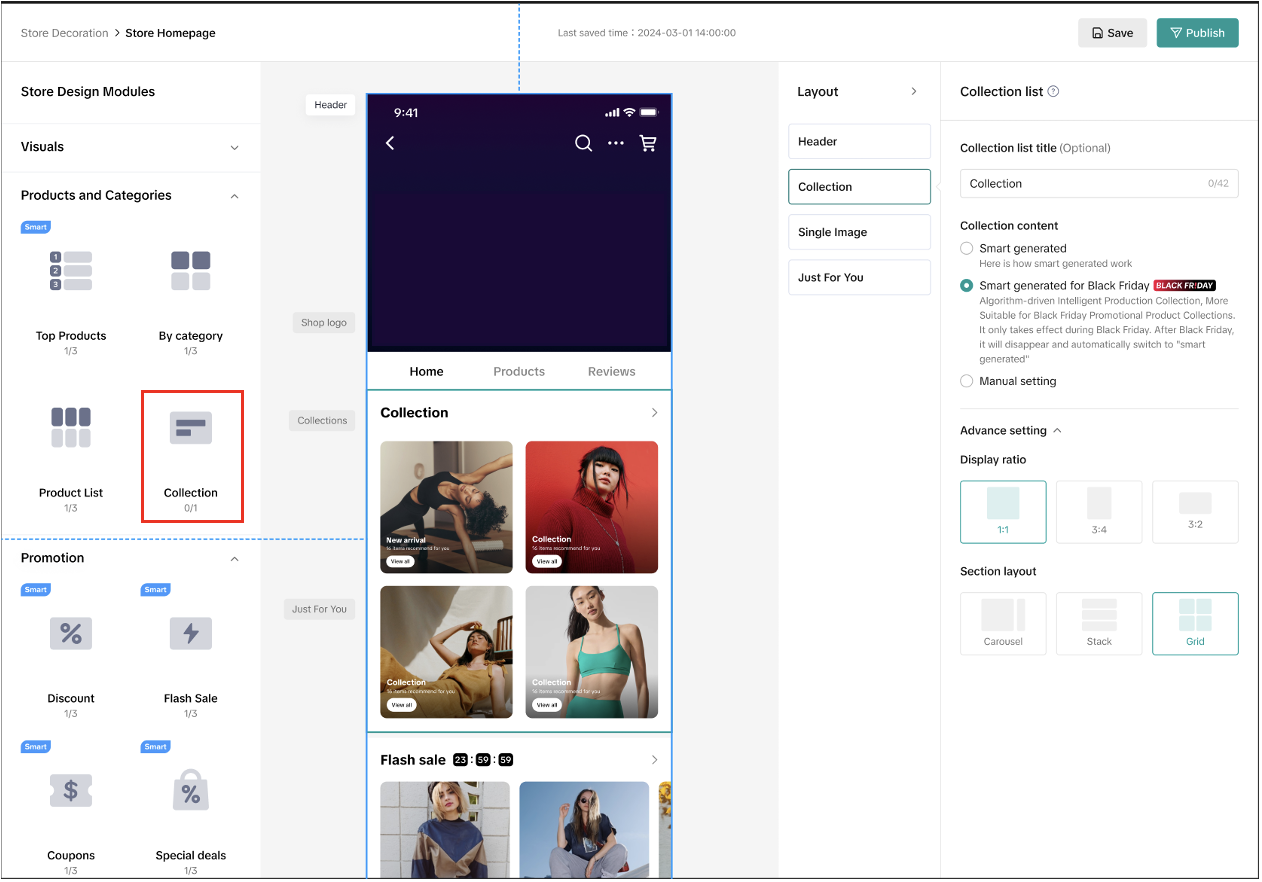Click the Collection module icon
Screen dimensions: 1262x882
pyautogui.click(x=191, y=428)
